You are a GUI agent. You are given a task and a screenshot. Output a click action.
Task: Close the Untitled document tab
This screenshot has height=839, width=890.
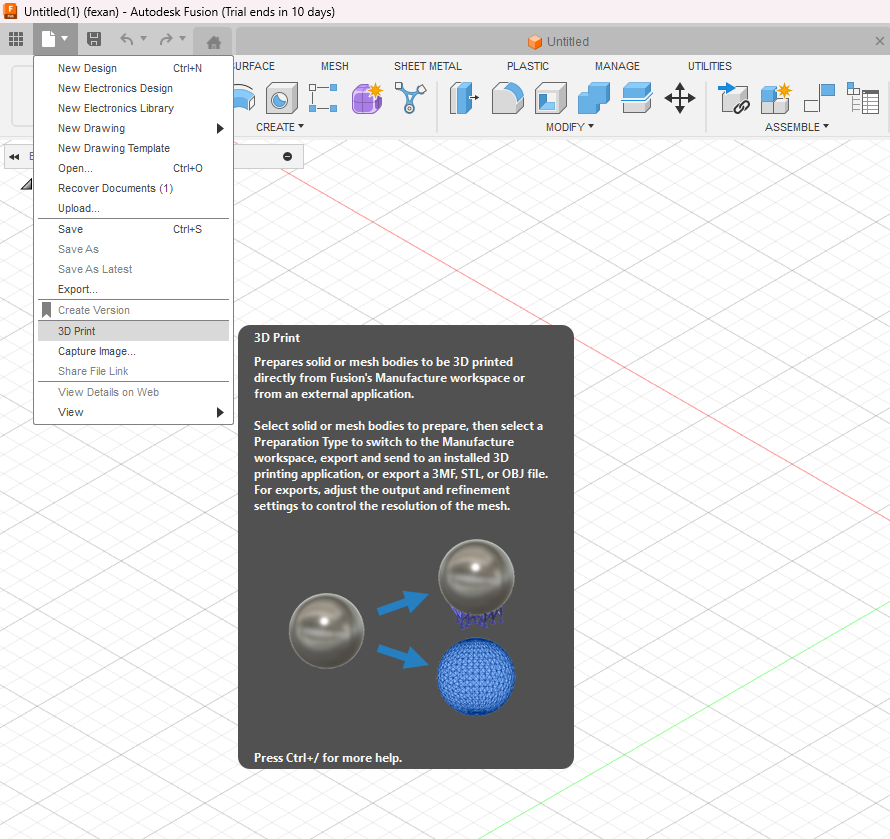879,41
